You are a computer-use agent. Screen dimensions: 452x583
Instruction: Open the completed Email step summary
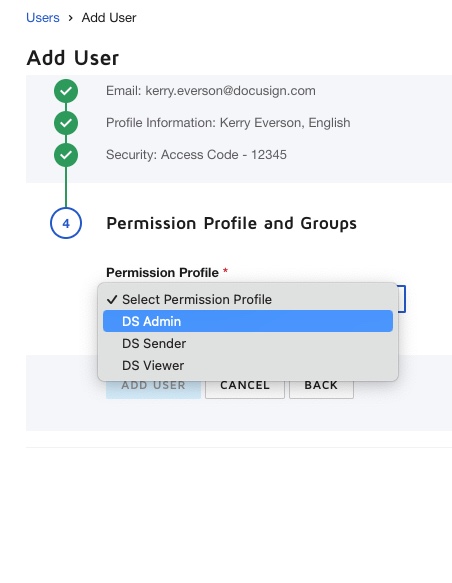point(211,91)
